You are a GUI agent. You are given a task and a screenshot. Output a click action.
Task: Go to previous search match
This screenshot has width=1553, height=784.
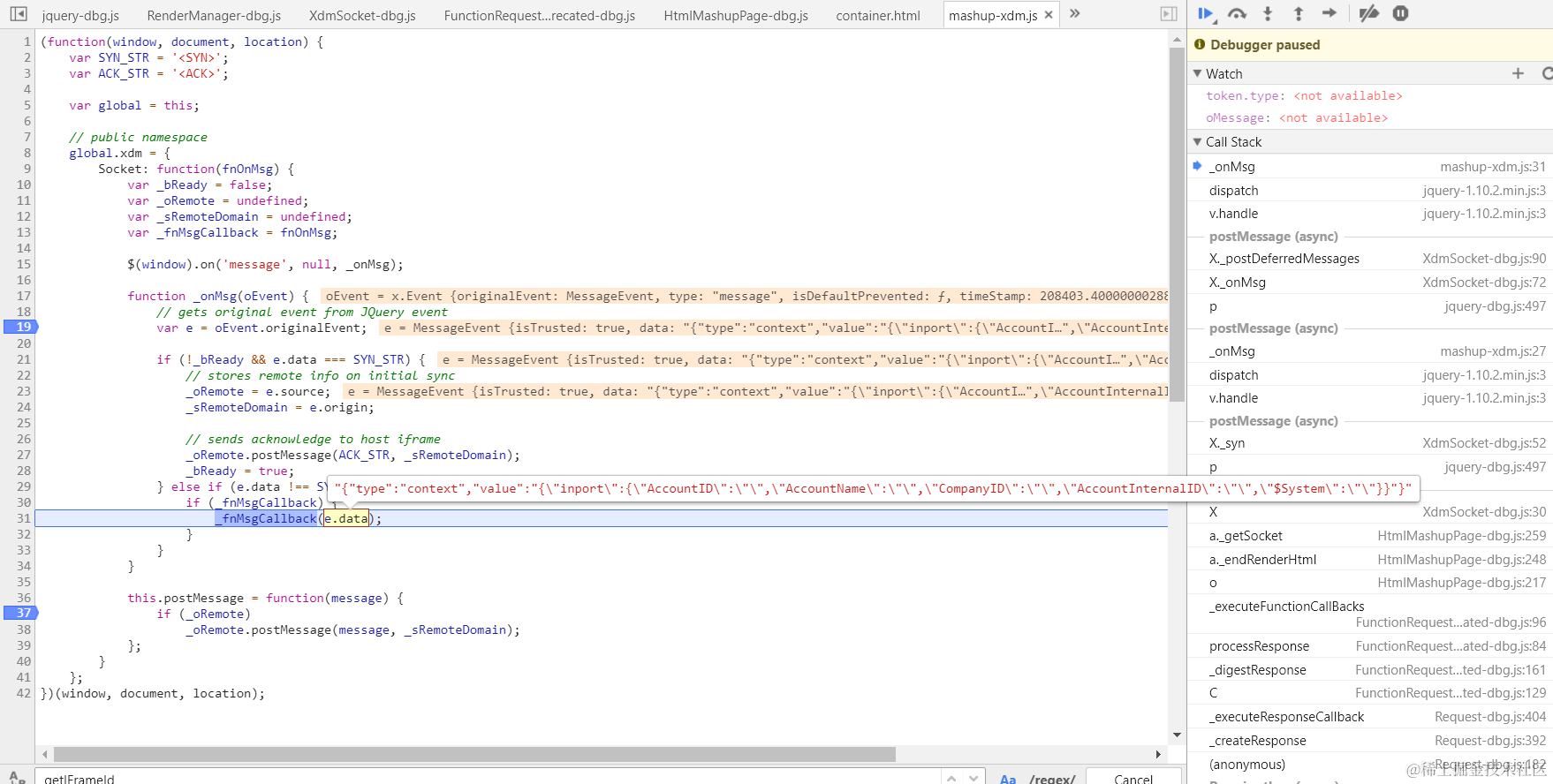[951, 778]
